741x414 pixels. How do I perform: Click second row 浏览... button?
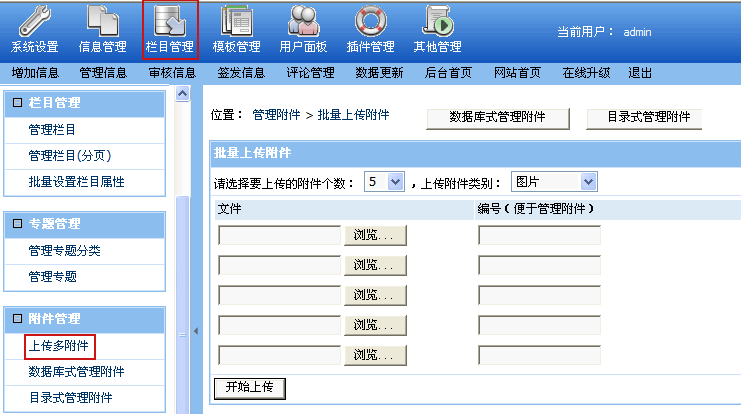375,265
